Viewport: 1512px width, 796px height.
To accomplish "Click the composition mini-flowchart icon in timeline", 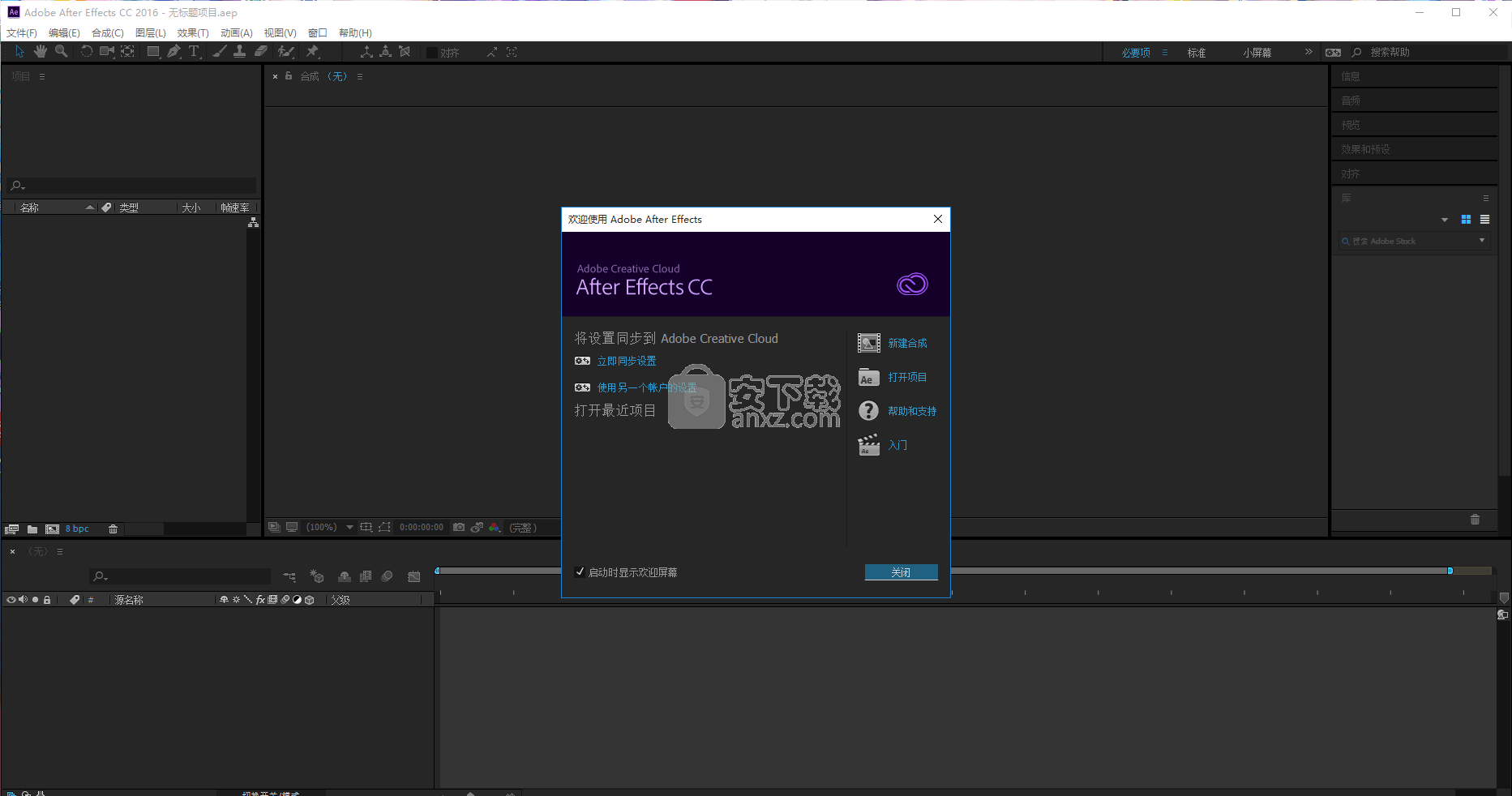I will [x=289, y=576].
